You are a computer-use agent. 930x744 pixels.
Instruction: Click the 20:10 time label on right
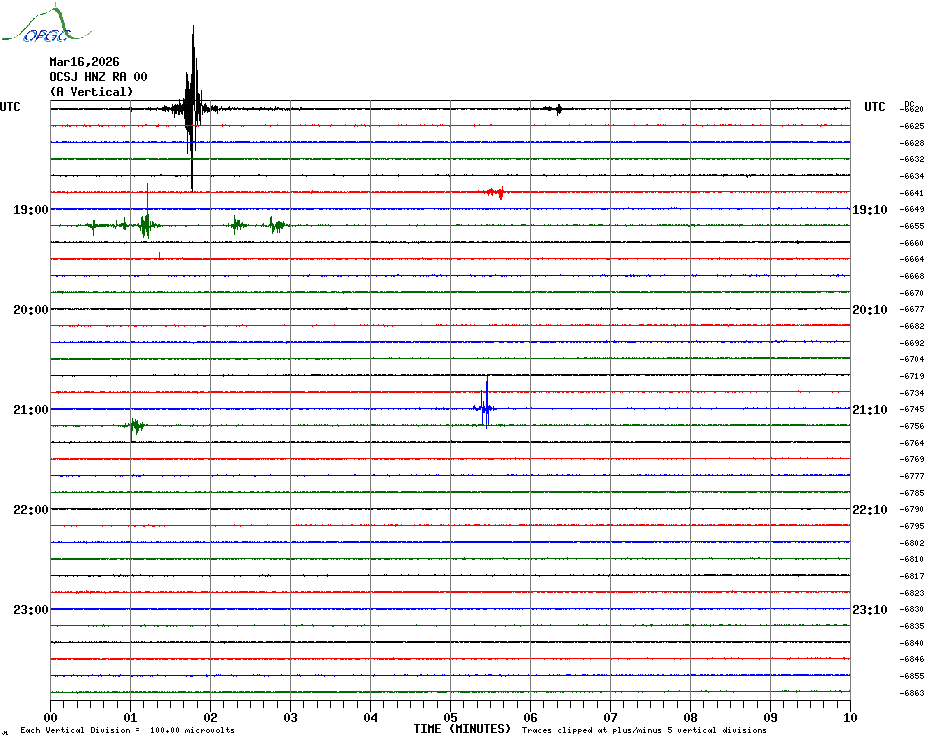click(868, 310)
